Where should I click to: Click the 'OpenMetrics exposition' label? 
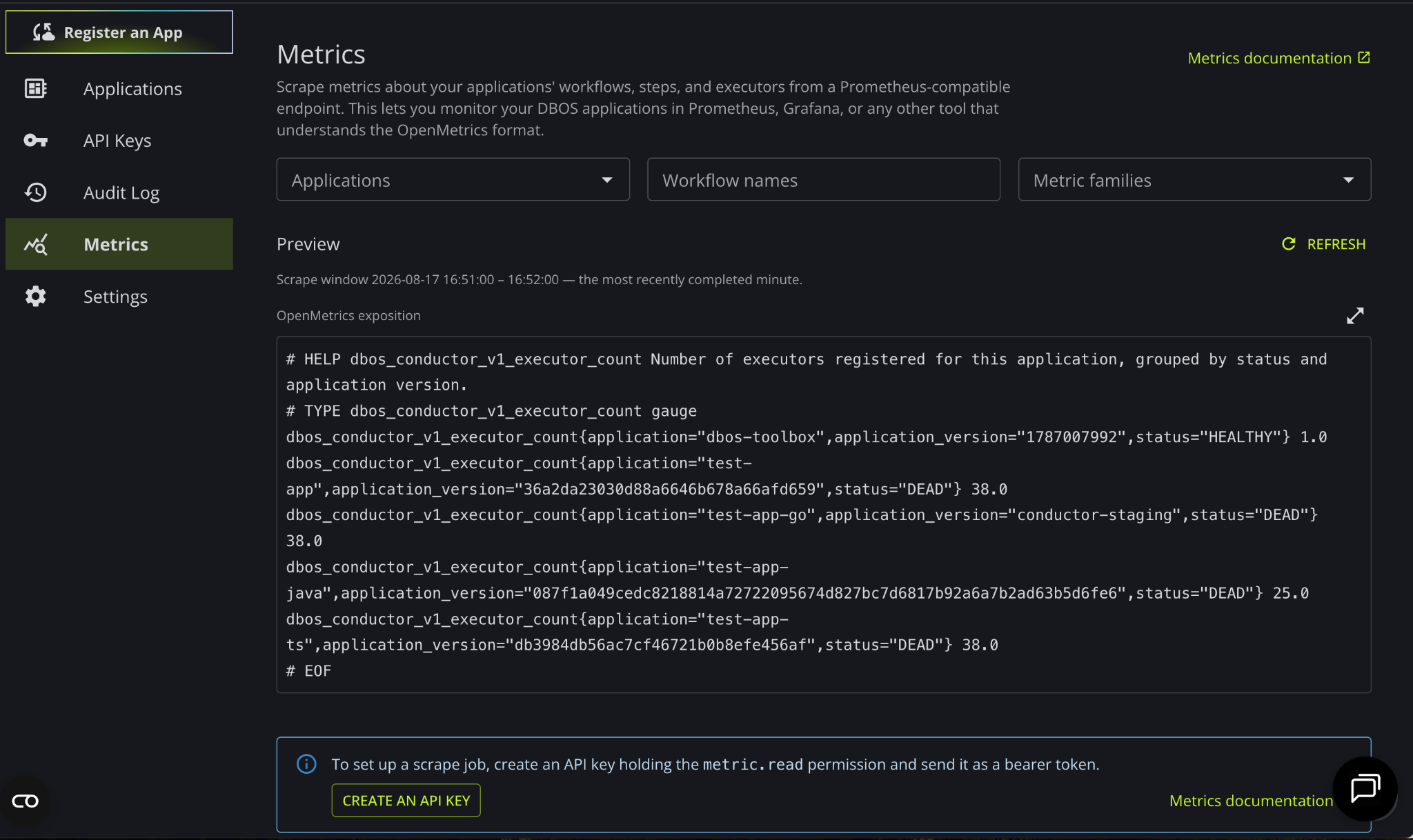coord(348,315)
